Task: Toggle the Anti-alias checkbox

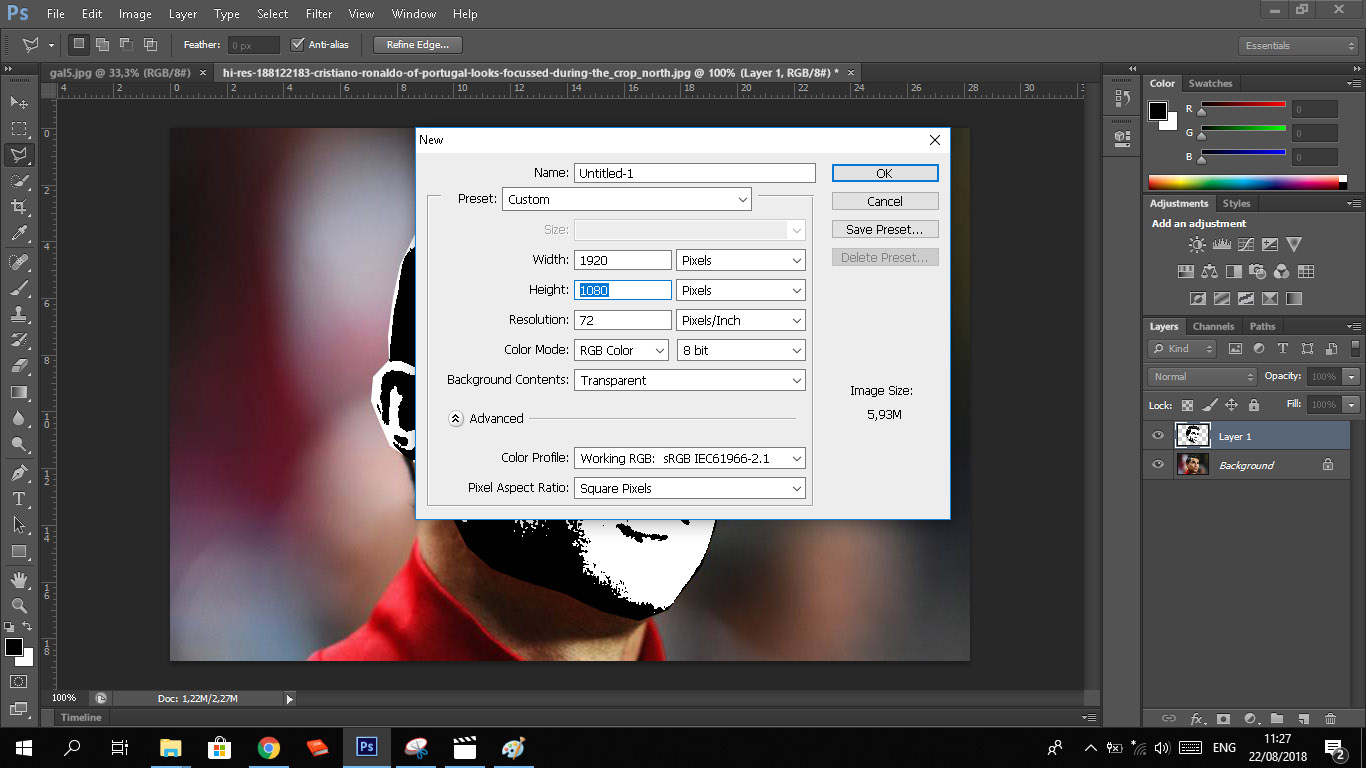Action: pos(297,45)
